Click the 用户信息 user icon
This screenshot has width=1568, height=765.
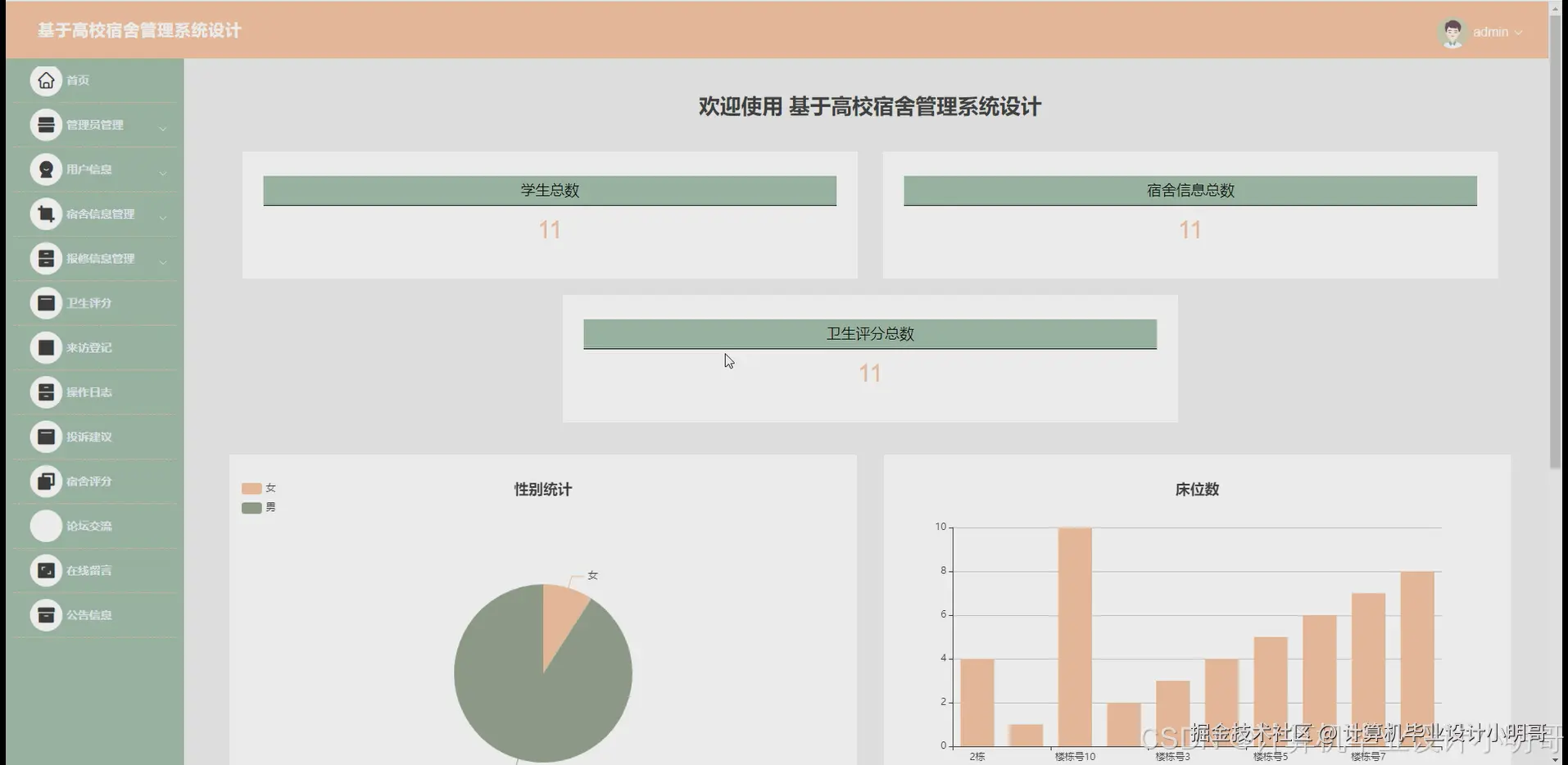tap(46, 170)
